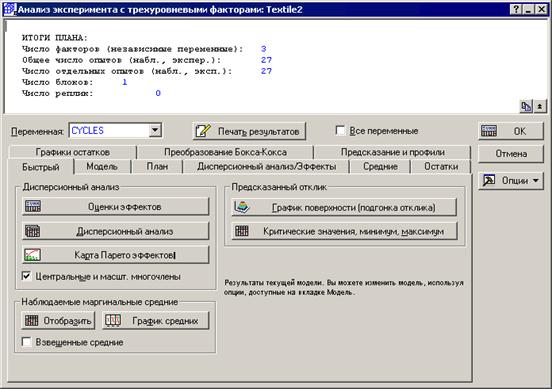The width and height of the screenshot is (552, 389).
Task: Click the options icon on Опции button
Action: [x=489, y=180]
